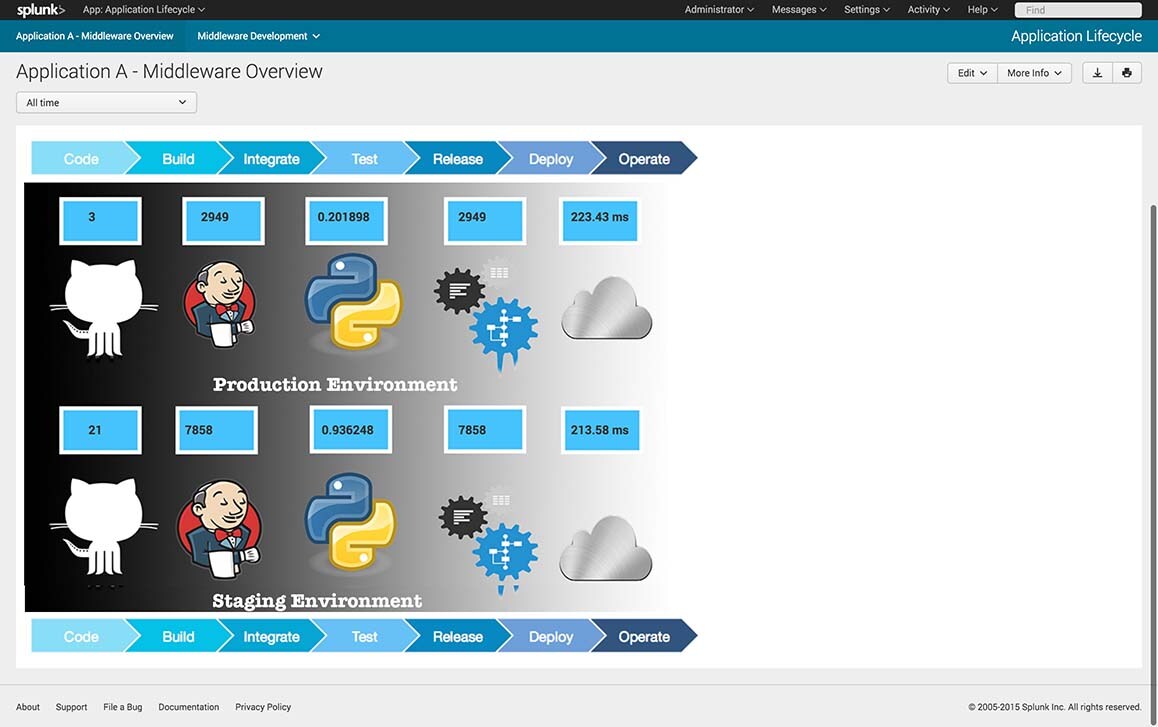Open the Administrator menu

click(719, 10)
